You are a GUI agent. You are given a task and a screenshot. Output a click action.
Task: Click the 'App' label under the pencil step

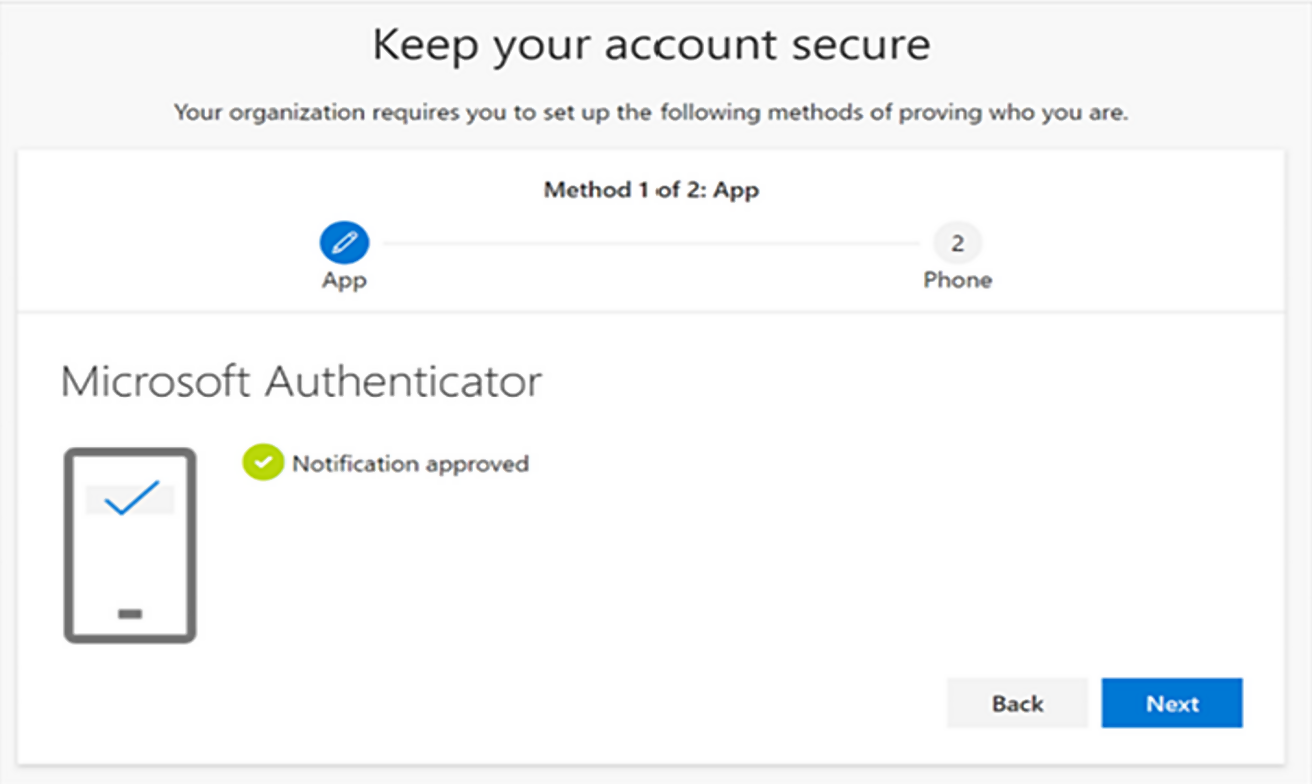(344, 282)
